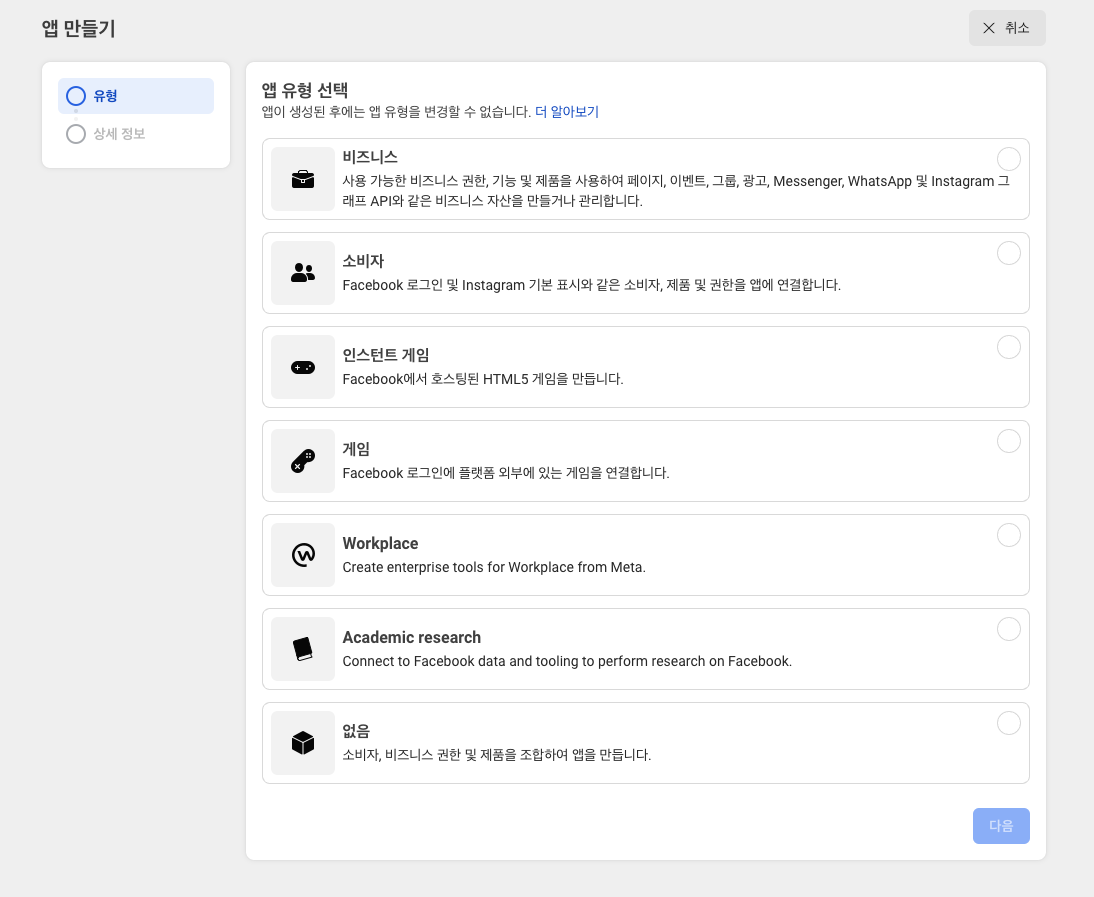Click the Workplace logo icon
Screen dimensions: 1094x897
pos(303,555)
